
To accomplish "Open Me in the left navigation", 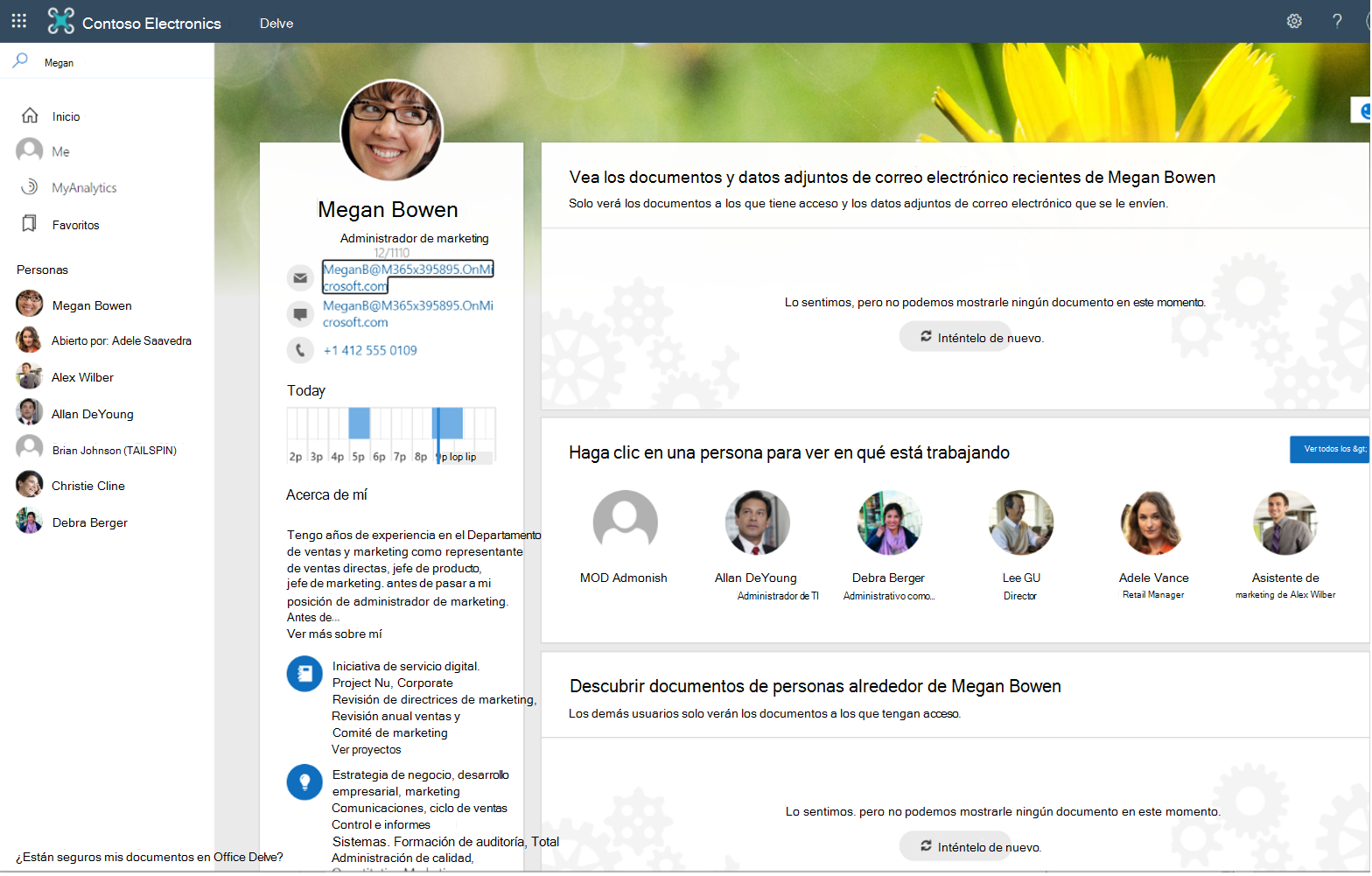I will (60, 151).
